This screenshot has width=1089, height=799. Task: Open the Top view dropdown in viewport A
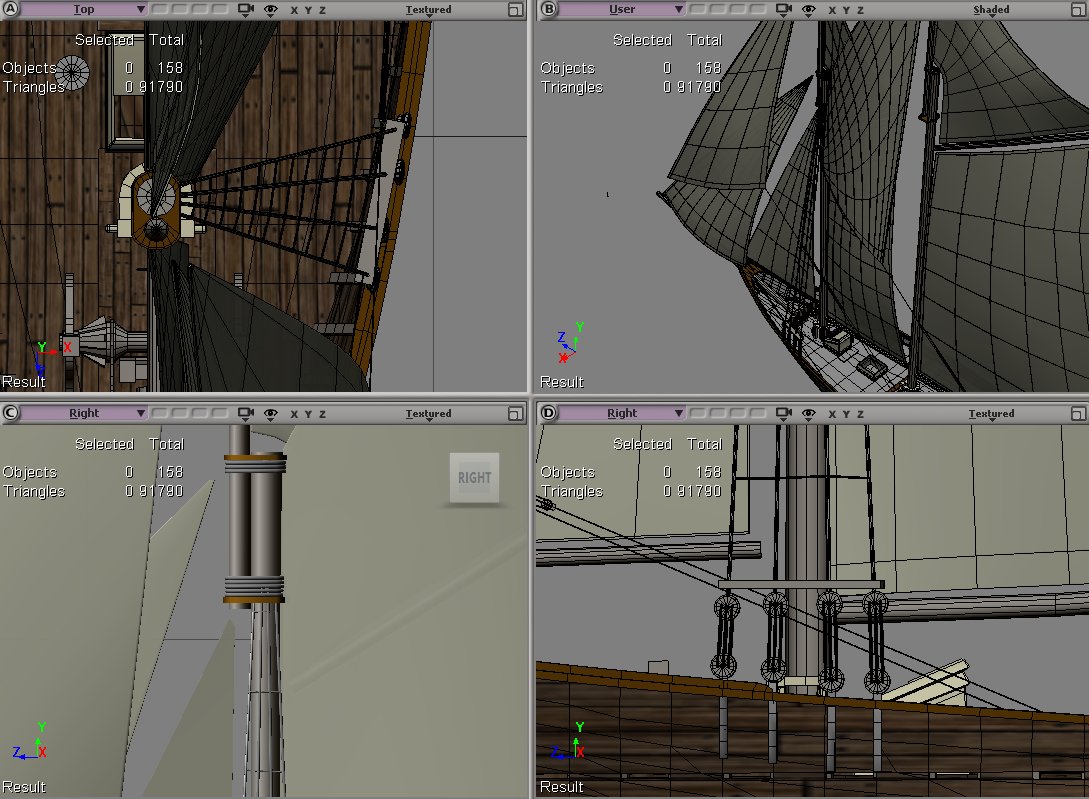(84, 10)
